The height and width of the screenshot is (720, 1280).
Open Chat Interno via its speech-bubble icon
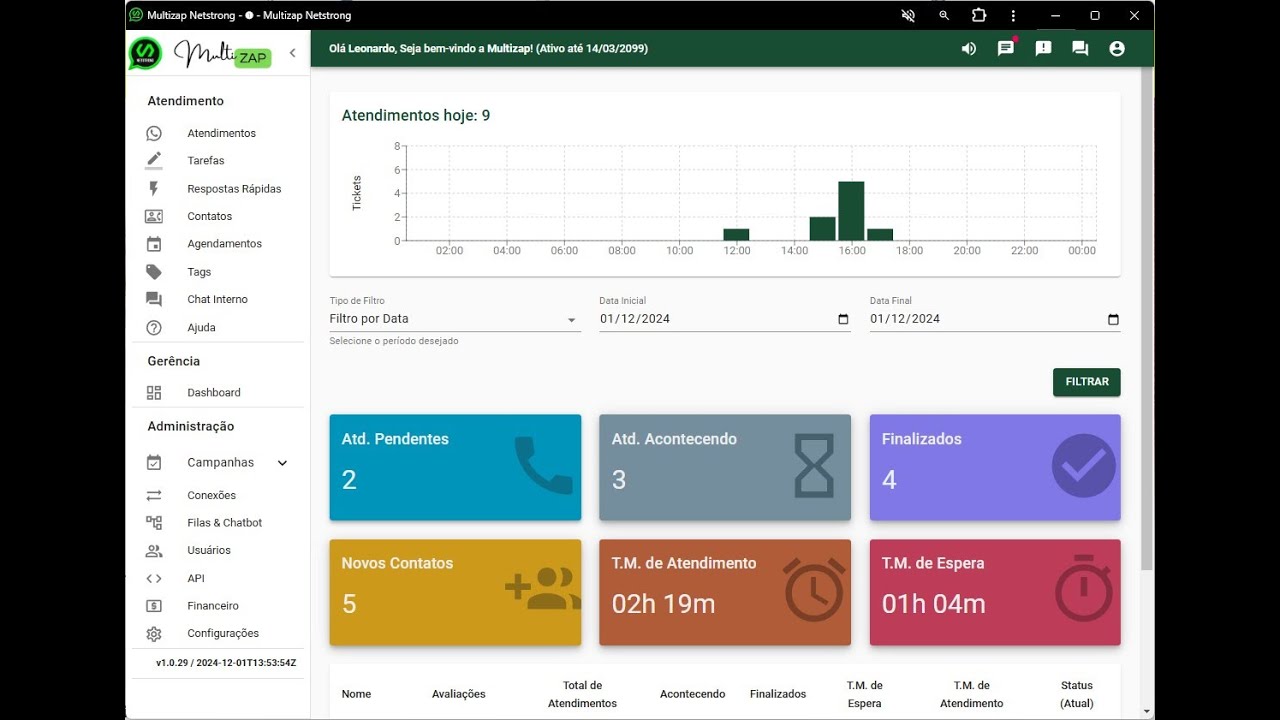pyautogui.click(x=153, y=299)
